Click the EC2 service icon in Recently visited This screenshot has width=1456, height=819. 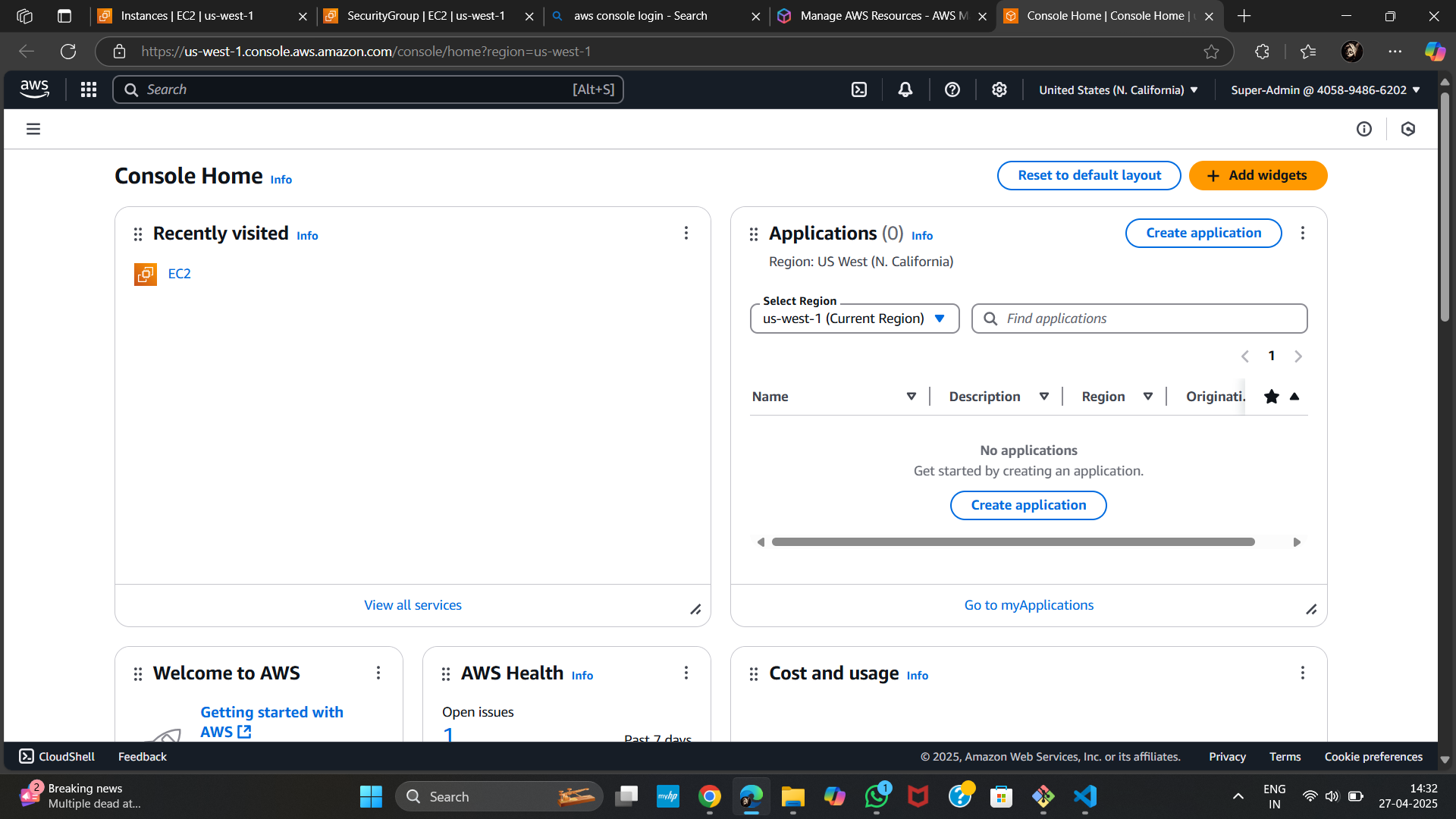click(x=146, y=274)
